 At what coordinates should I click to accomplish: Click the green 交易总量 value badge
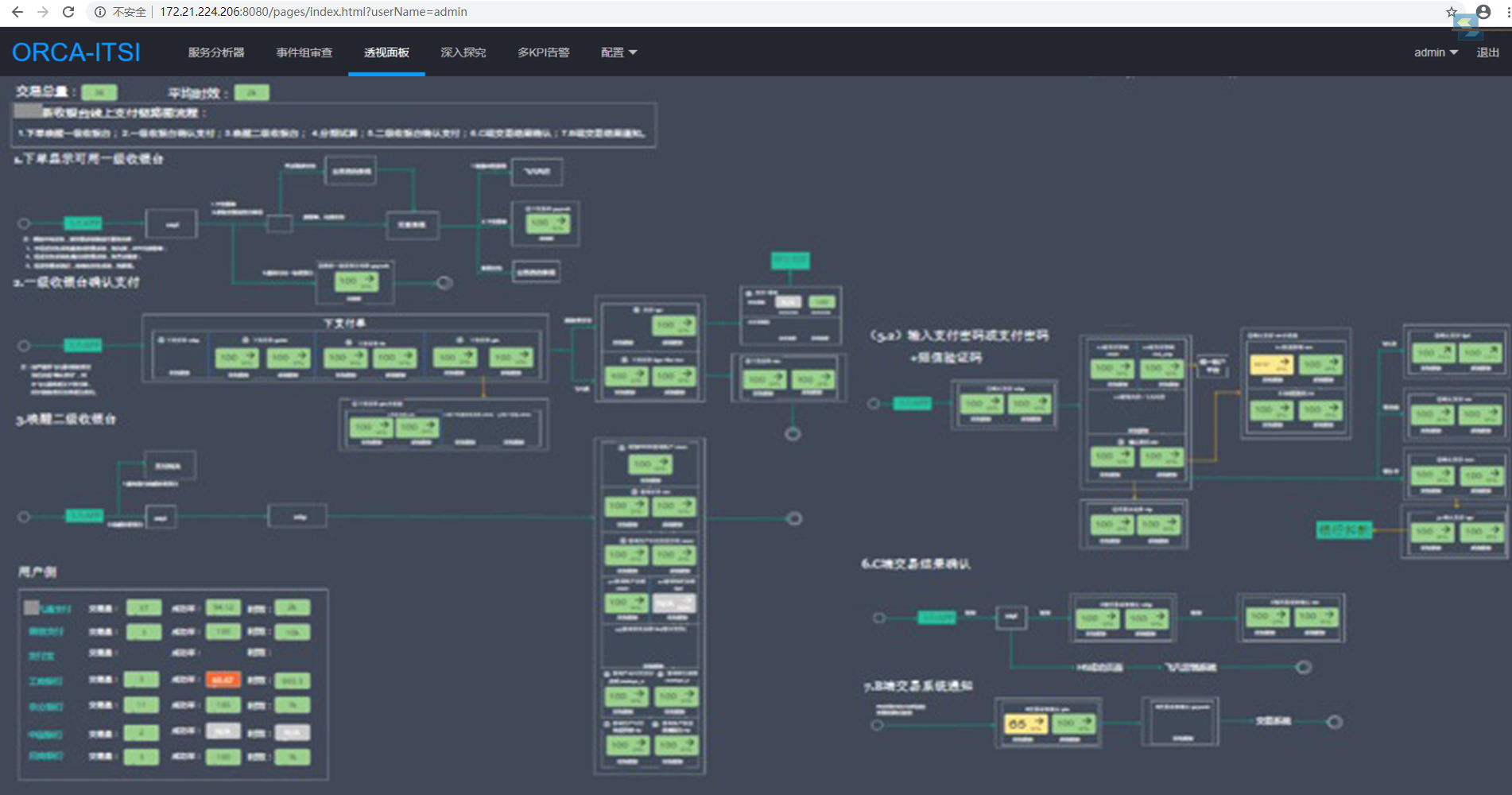pos(99,93)
